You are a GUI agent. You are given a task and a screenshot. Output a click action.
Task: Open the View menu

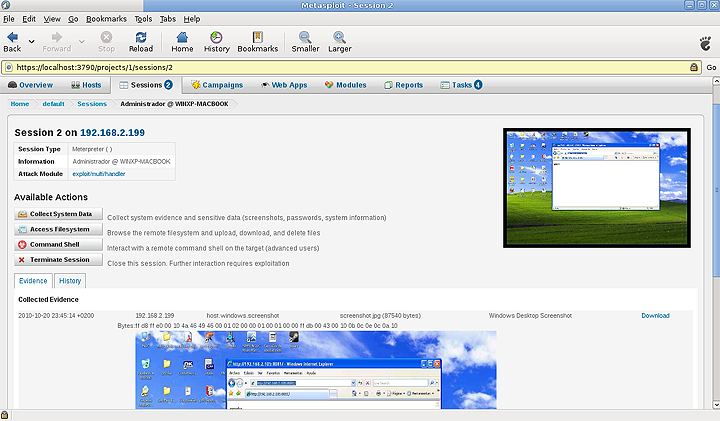[52, 19]
